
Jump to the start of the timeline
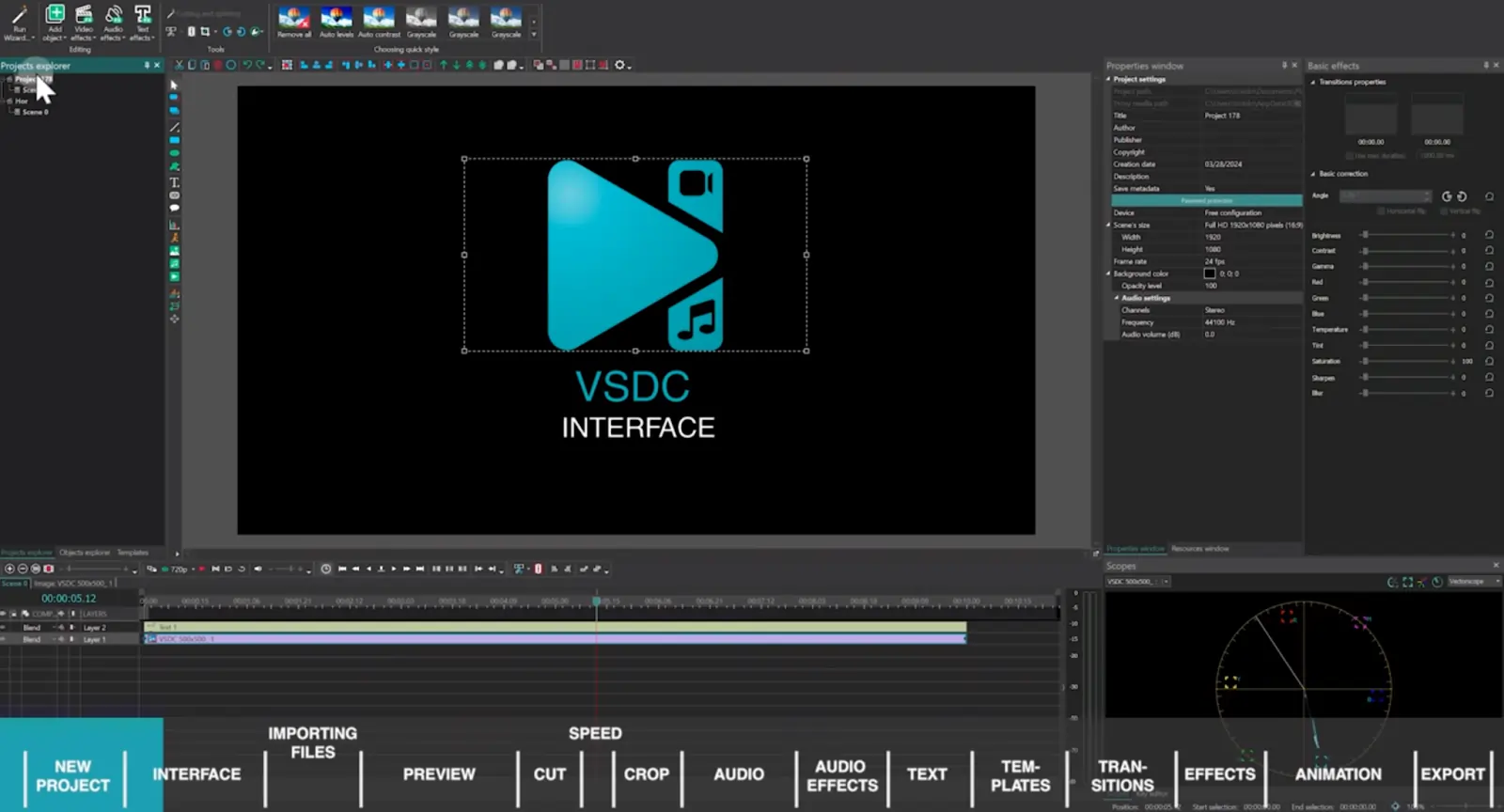pyautogui.click(x=342, y=569)
